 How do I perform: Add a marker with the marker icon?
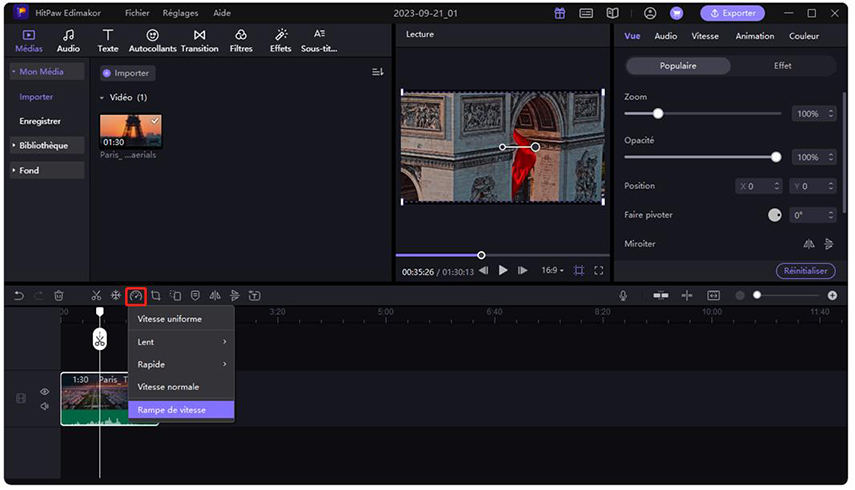[x=195, y=295]
